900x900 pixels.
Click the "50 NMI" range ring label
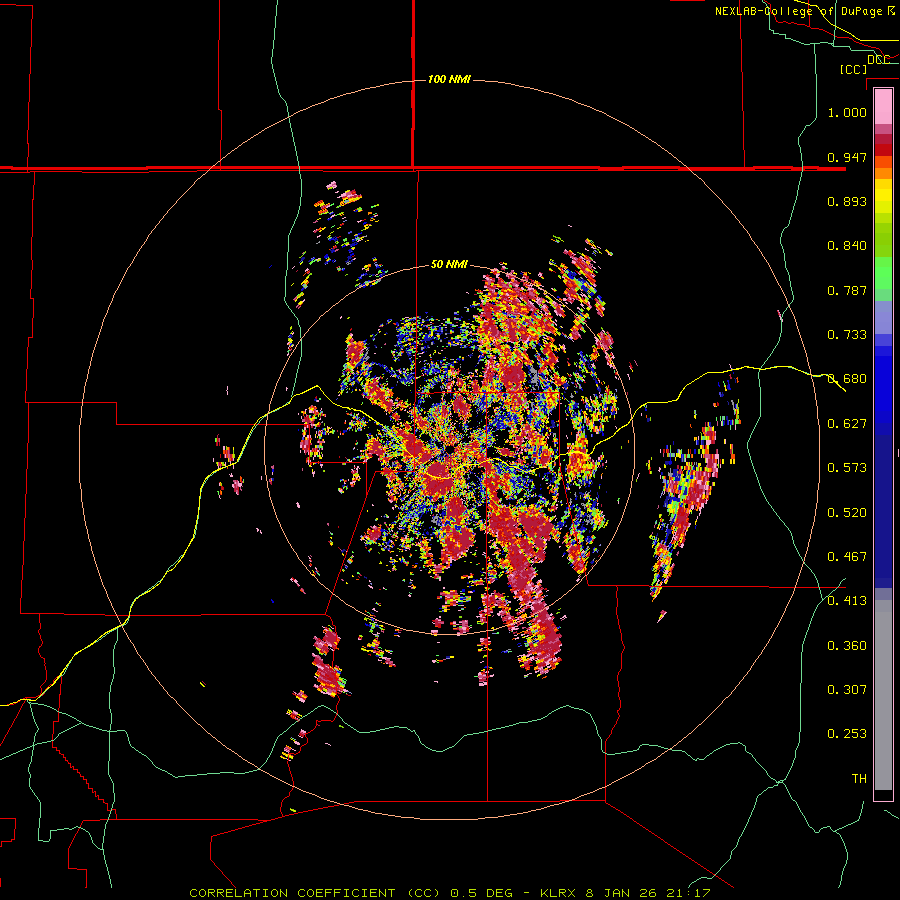tap(449, 264)
